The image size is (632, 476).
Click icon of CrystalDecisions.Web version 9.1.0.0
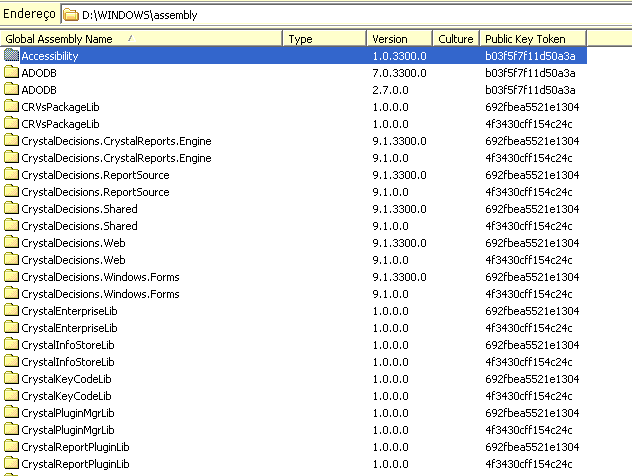(11, 259)
